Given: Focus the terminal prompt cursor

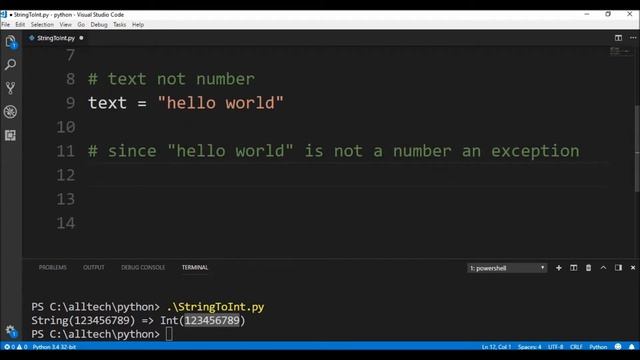Looking at the screenshot, I should pos(169,334).
